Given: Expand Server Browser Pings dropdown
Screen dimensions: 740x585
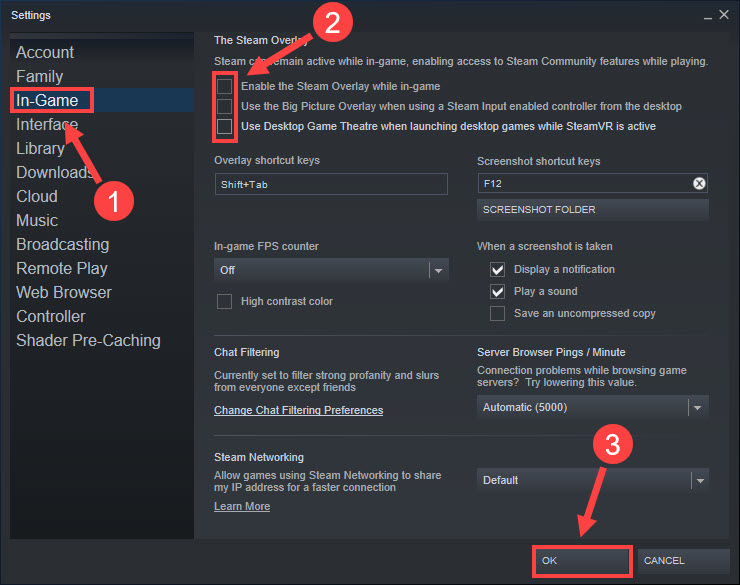Looking at the screenshot, I should click(x=592, y=407).
